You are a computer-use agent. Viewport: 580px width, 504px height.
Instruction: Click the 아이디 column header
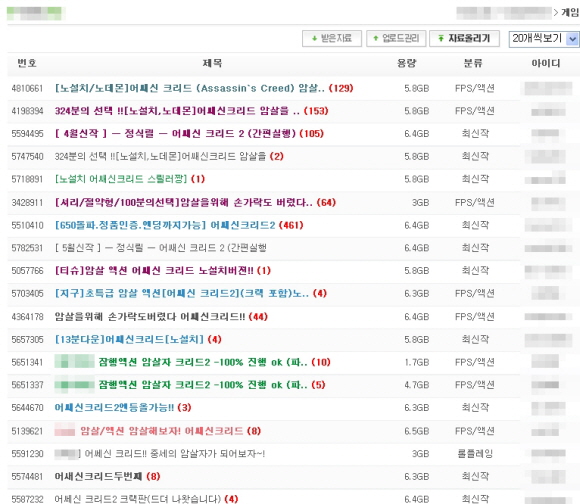tap(546, 63)
